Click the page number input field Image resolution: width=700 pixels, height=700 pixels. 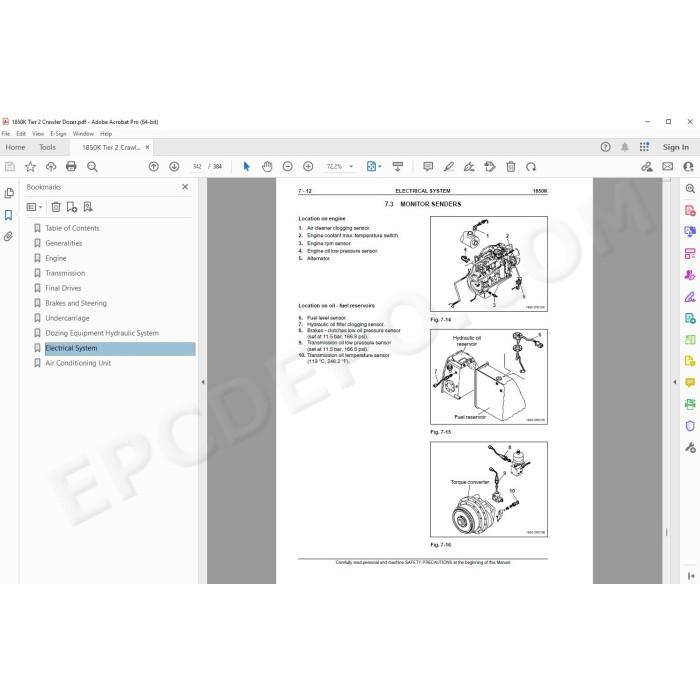tap(197, 167)
